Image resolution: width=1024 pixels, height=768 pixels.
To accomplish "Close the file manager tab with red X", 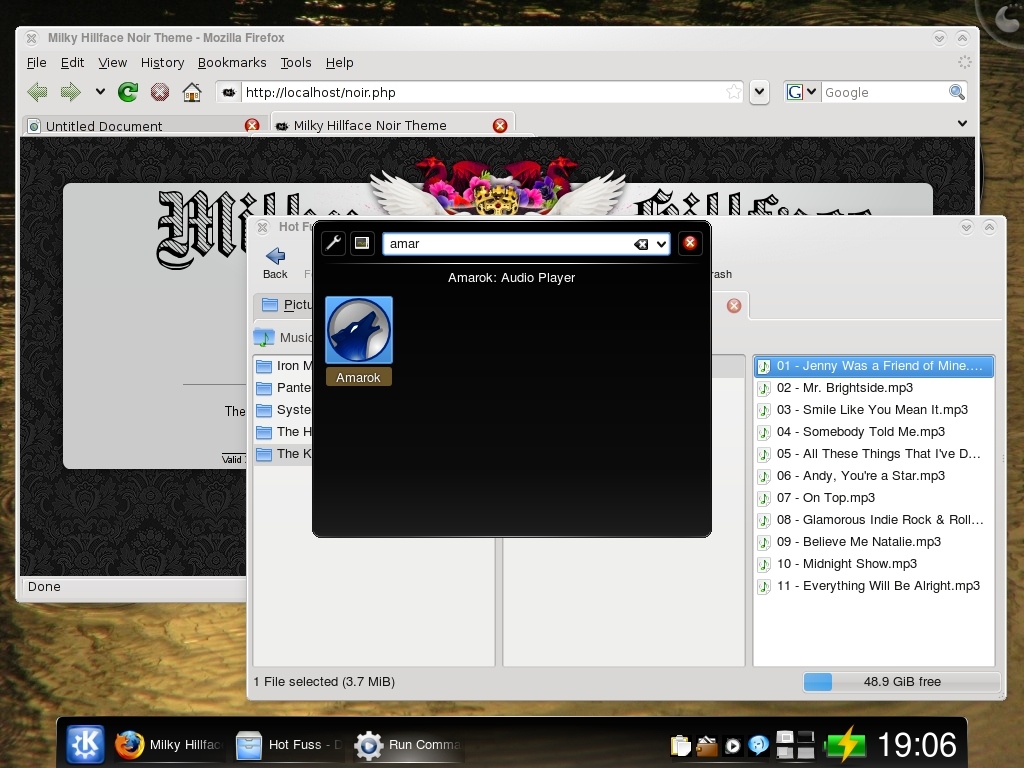I will pos(734,306).
